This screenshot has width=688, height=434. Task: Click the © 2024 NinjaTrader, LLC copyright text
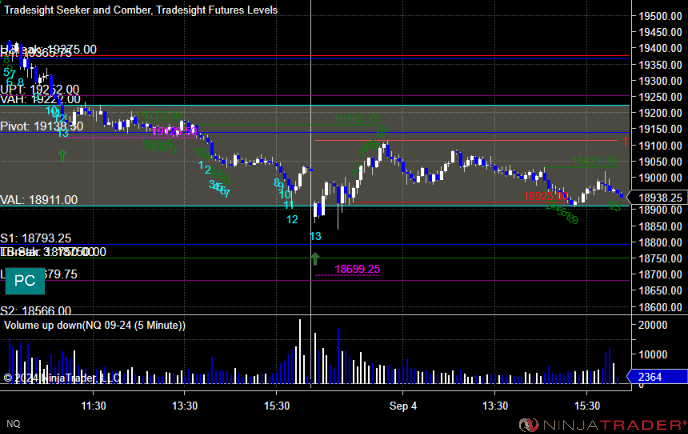click(62, 378)
